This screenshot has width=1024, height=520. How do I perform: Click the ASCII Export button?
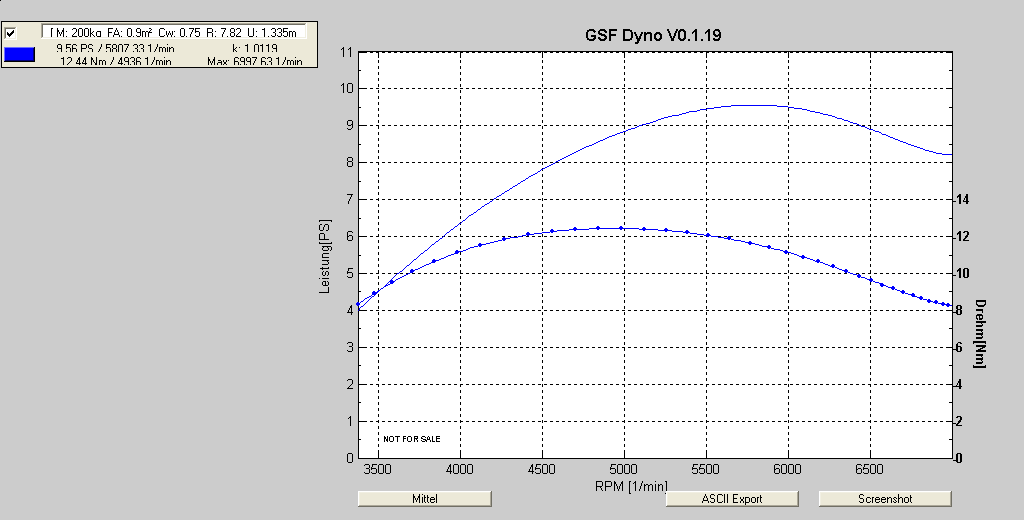tap(732, 498)
